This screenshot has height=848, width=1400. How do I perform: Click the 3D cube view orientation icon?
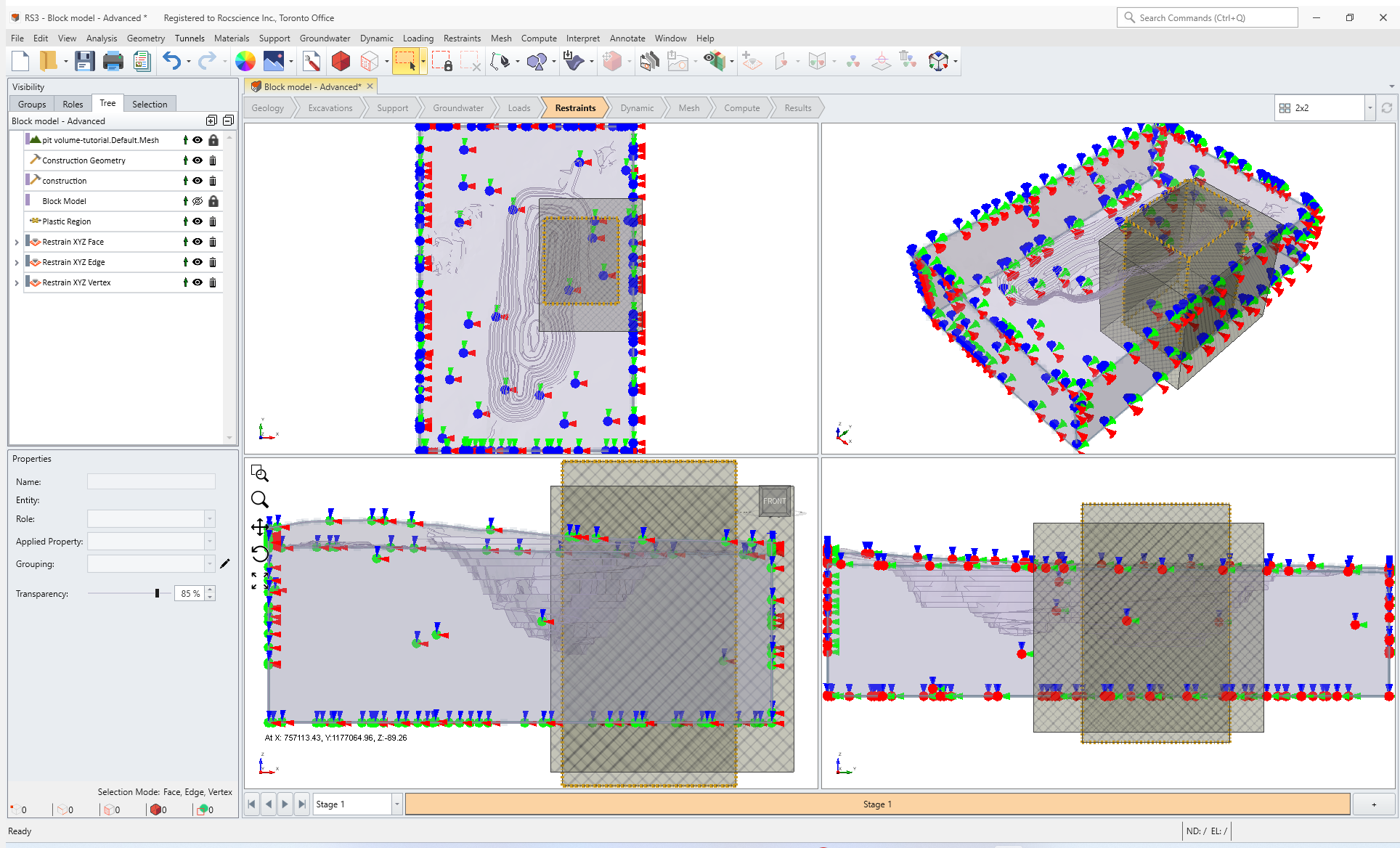click(x=938, y=62)
